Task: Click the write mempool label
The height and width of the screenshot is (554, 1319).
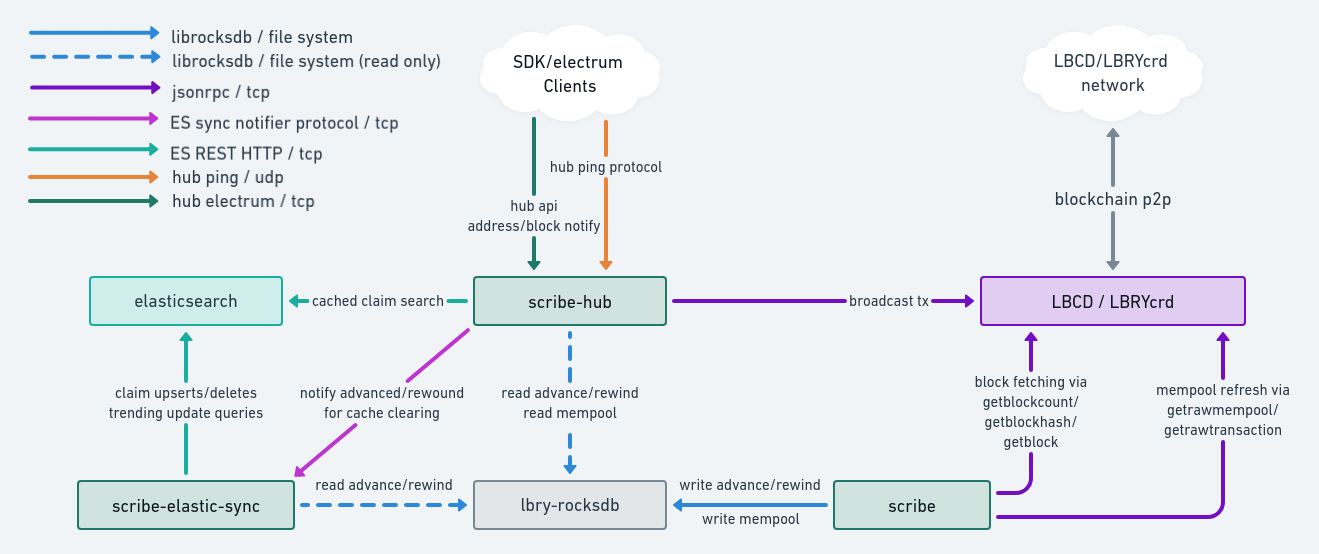Action: click(x=750, y=519)
